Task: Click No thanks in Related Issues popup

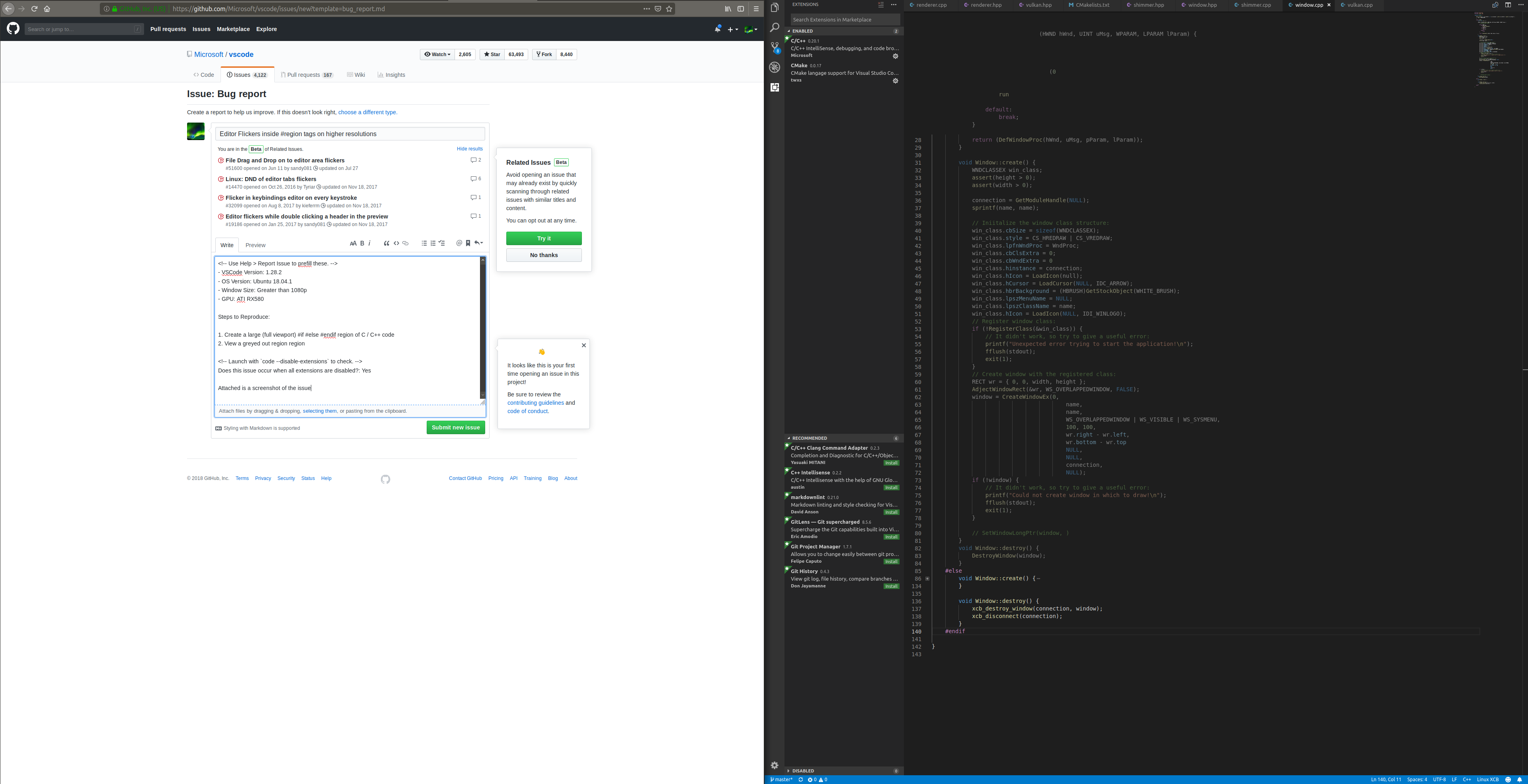Action: [544, 255]
